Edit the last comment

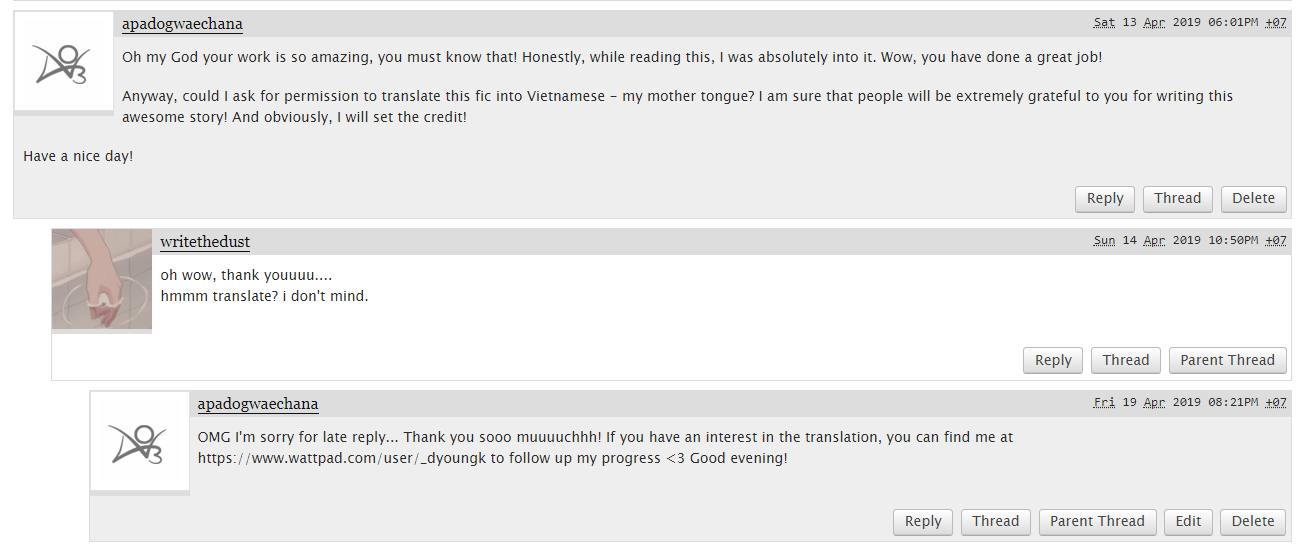pyautogui.click(x=1188, y=521)
